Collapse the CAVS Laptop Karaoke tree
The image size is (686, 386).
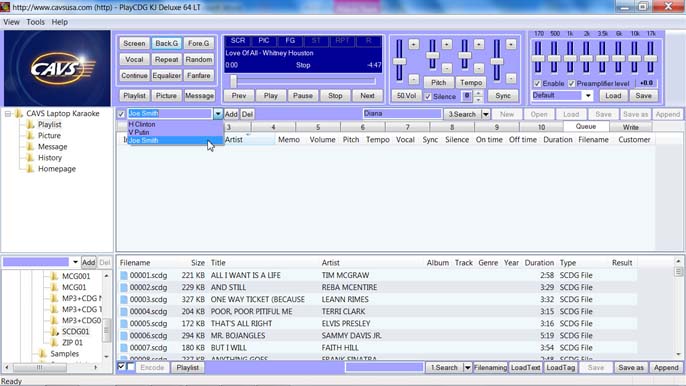[8, 114]
